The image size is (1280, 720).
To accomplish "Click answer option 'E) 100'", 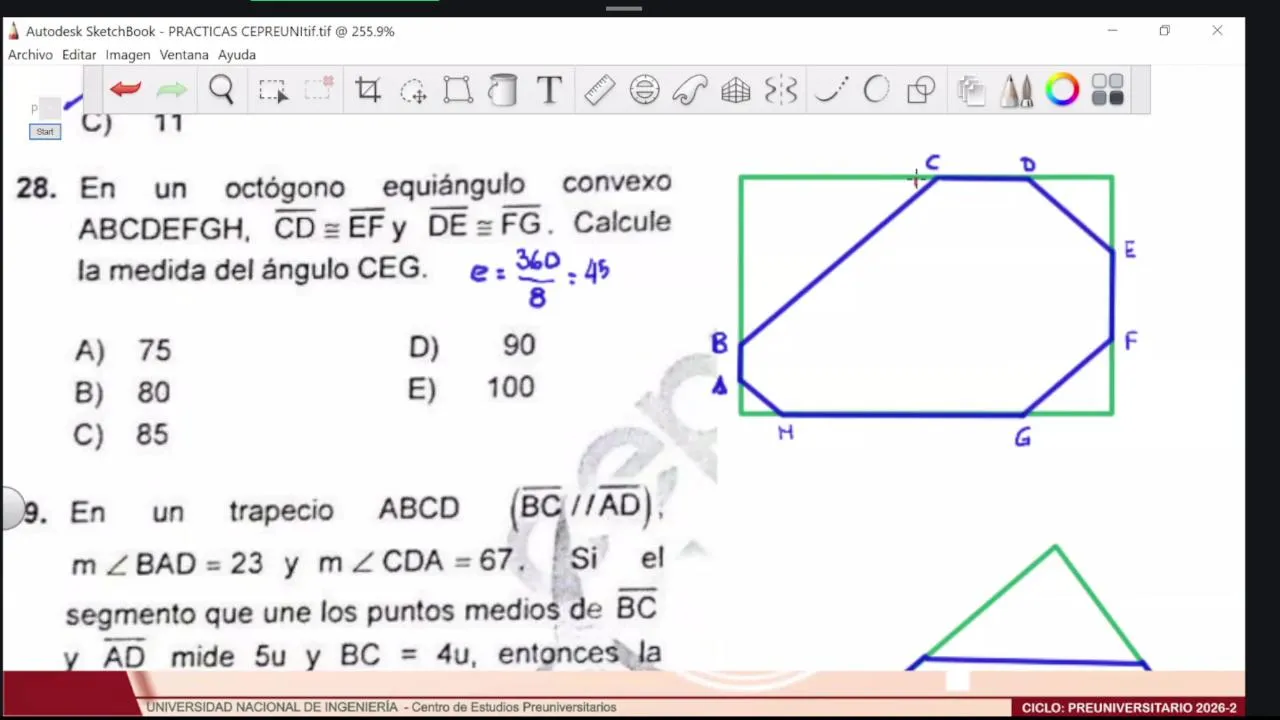I will coord(471,388).
